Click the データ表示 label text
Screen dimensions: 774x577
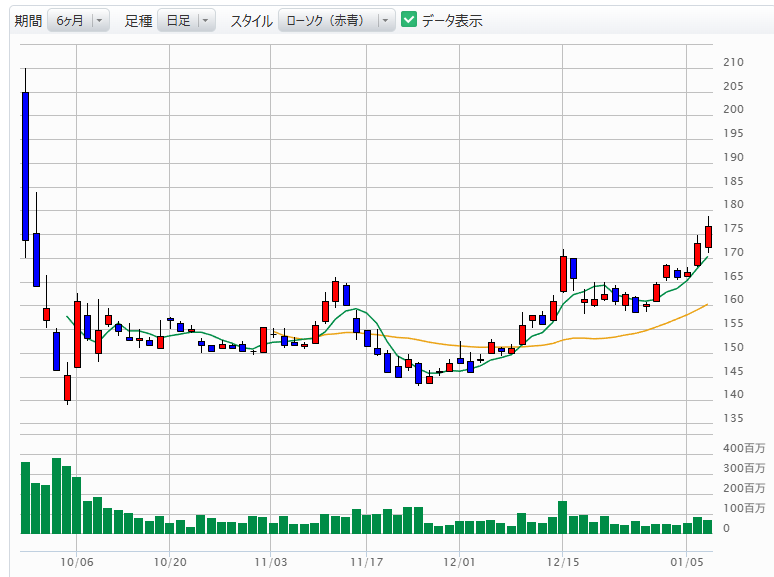click(452, 20)
